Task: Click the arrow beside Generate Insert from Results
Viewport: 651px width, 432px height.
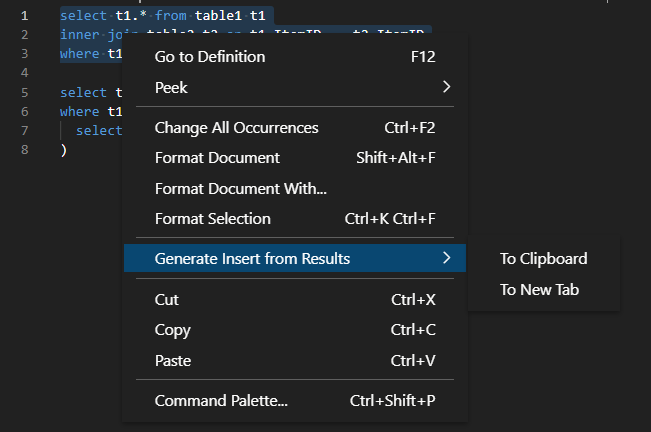Action: 446,259
